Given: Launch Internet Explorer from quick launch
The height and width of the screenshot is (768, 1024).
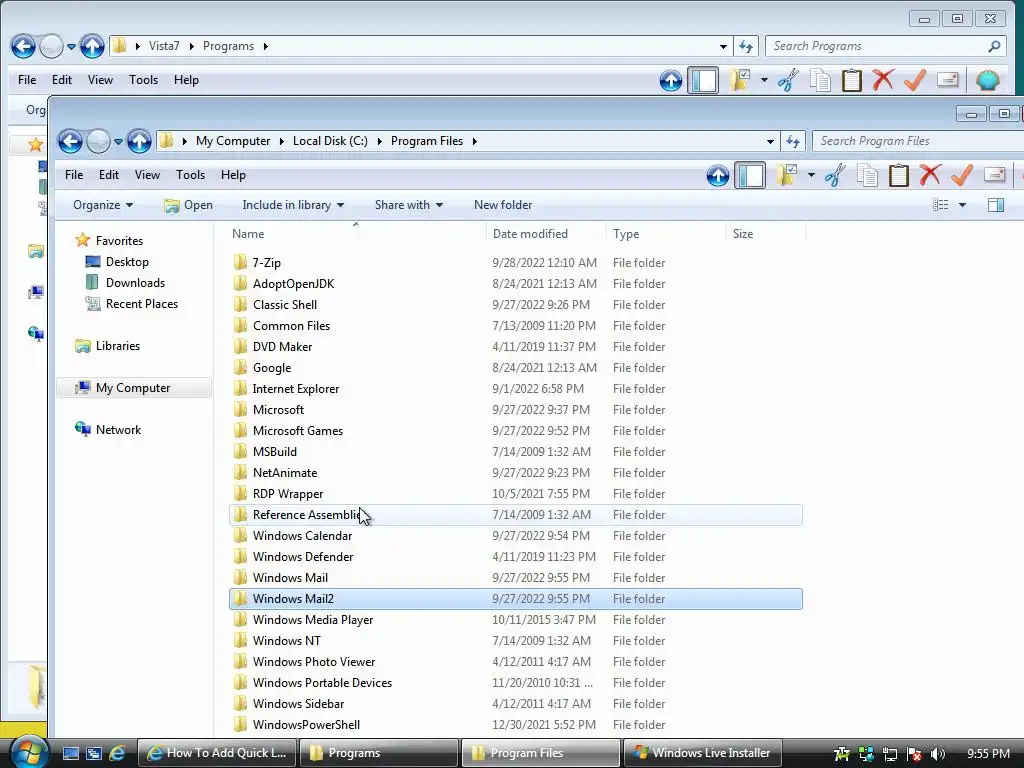Looking at the screenshot, I should (117, 753).
